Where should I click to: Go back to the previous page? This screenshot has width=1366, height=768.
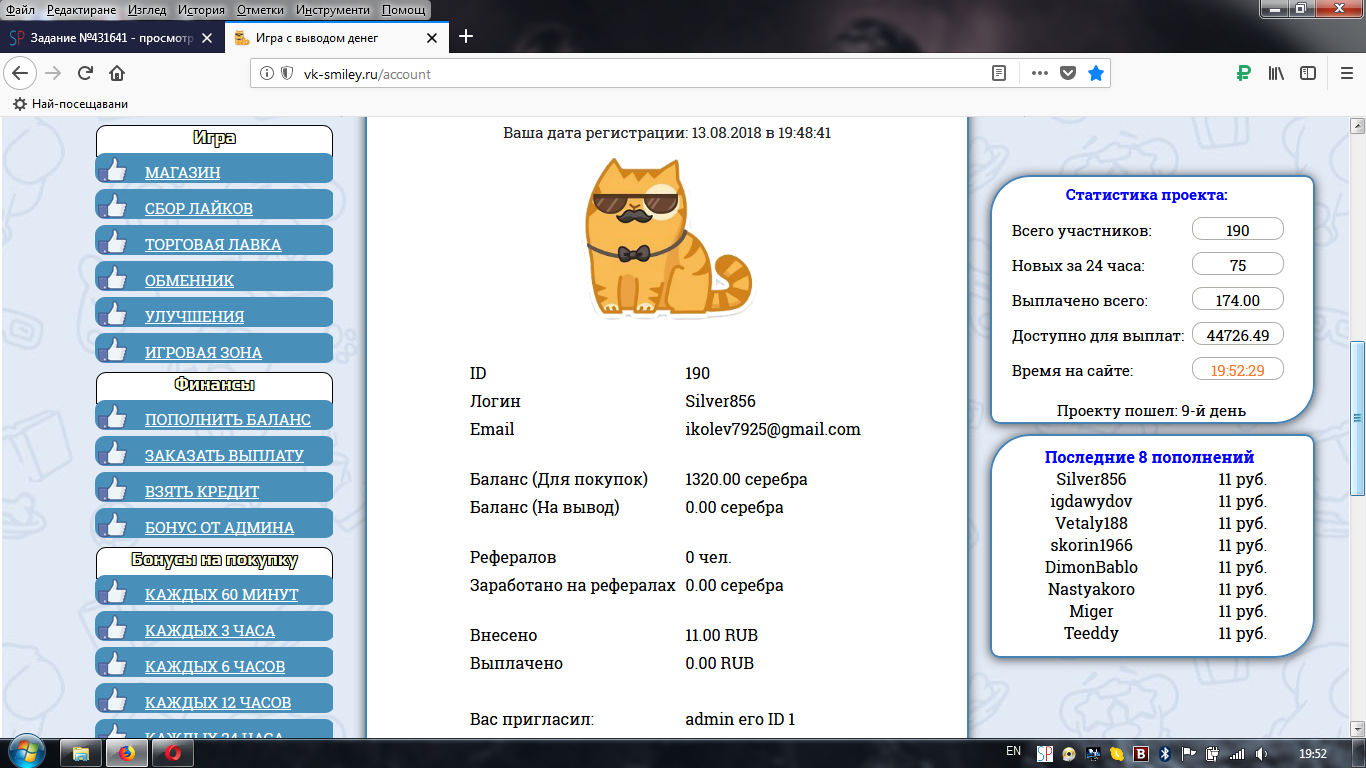coord(21,73)
